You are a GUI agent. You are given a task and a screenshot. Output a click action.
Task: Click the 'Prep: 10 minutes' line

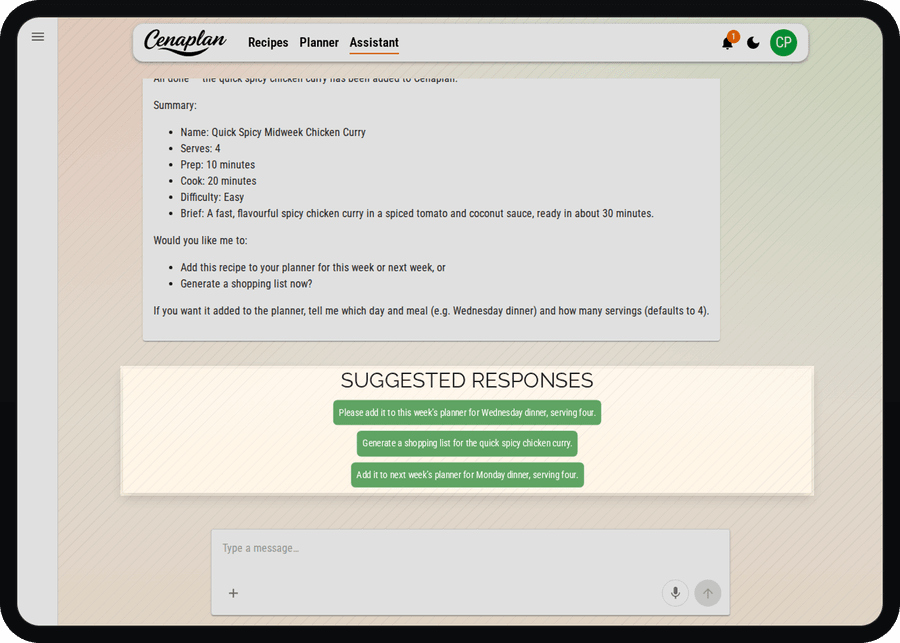pos(218,165)
